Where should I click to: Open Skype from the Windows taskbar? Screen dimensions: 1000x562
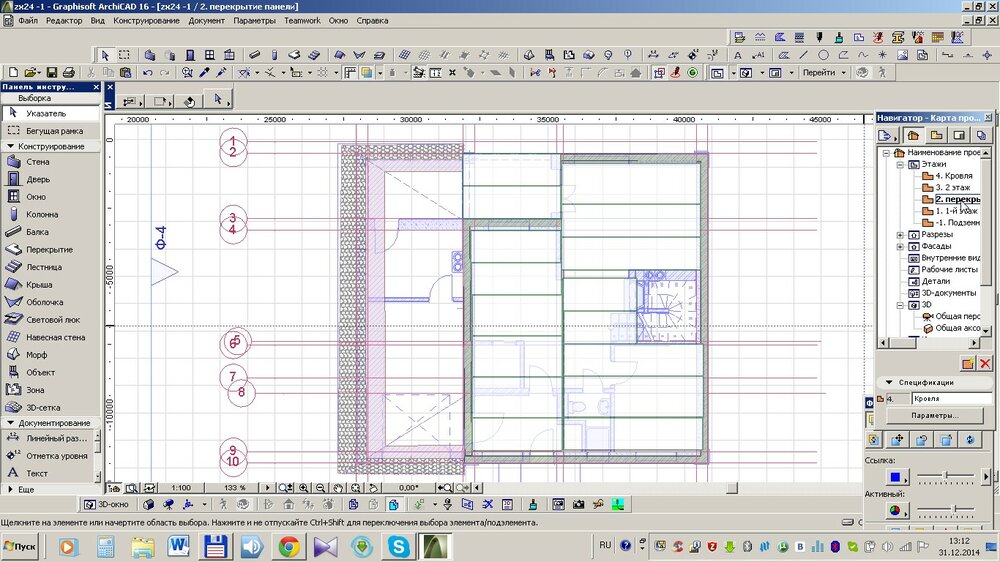click(x=399, y=546)
